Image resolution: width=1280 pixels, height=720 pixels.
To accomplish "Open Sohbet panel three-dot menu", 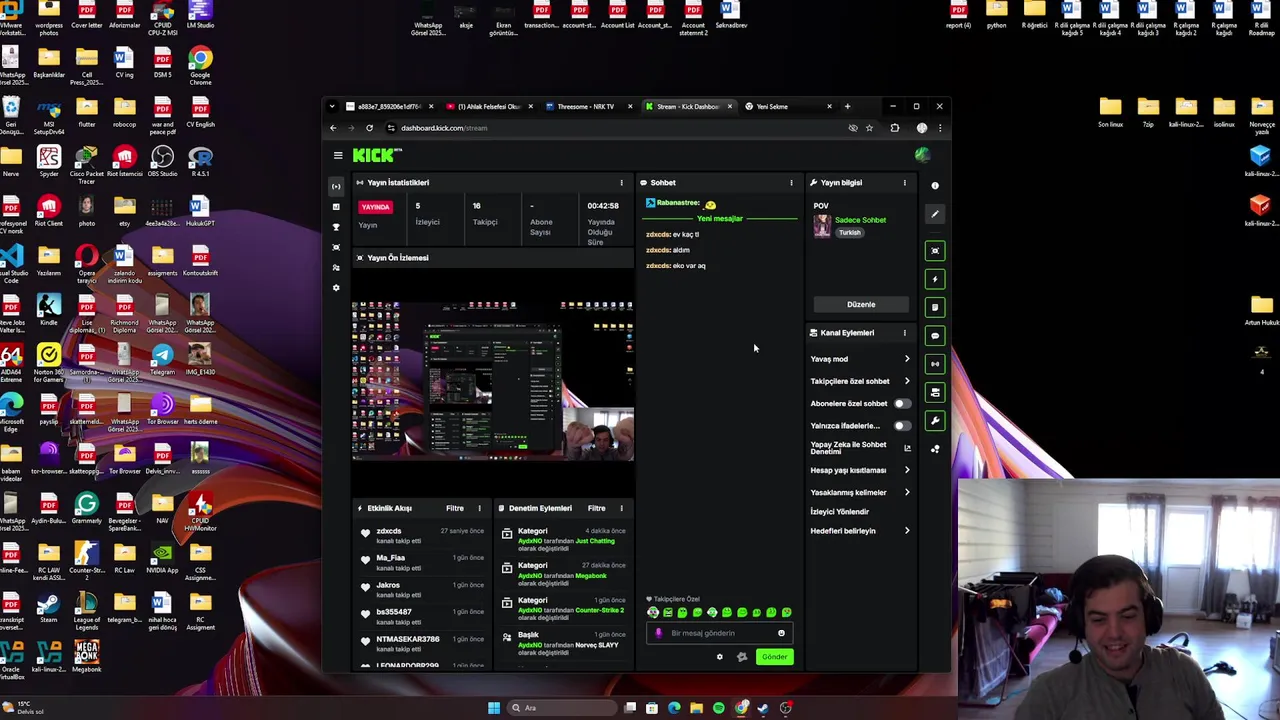I will coord(791,183).
